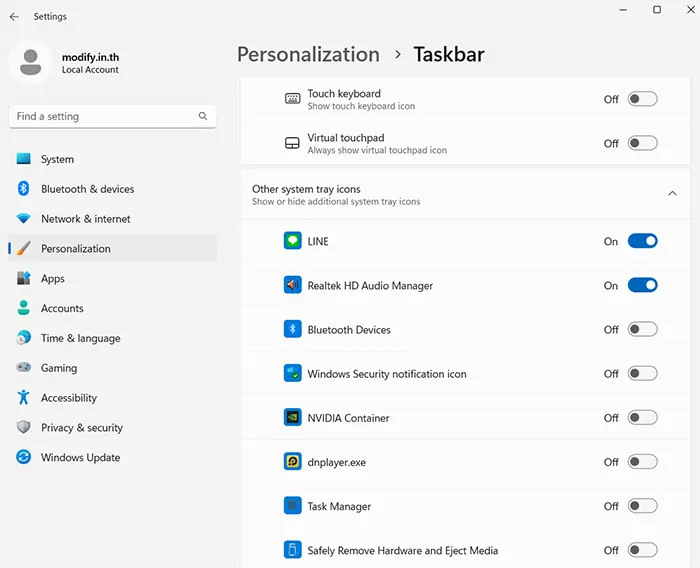Click the Privacy & security shield icon
This screenshot has height=568, width=700.
(x=23, y=427)
